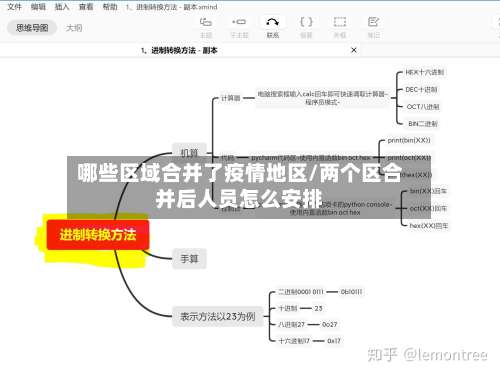Select the hex(XX)回车 node
This screenshot has height=375, width=500.
[429, 226]
